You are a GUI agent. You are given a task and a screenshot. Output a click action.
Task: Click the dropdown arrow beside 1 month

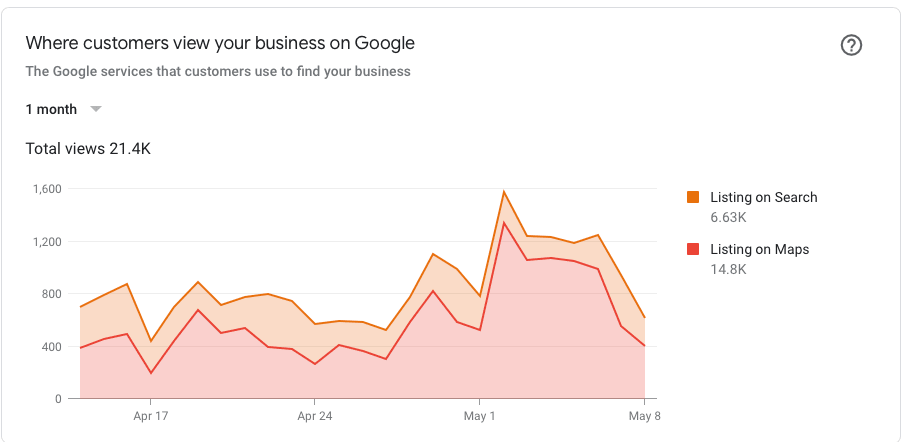point(96,109)
